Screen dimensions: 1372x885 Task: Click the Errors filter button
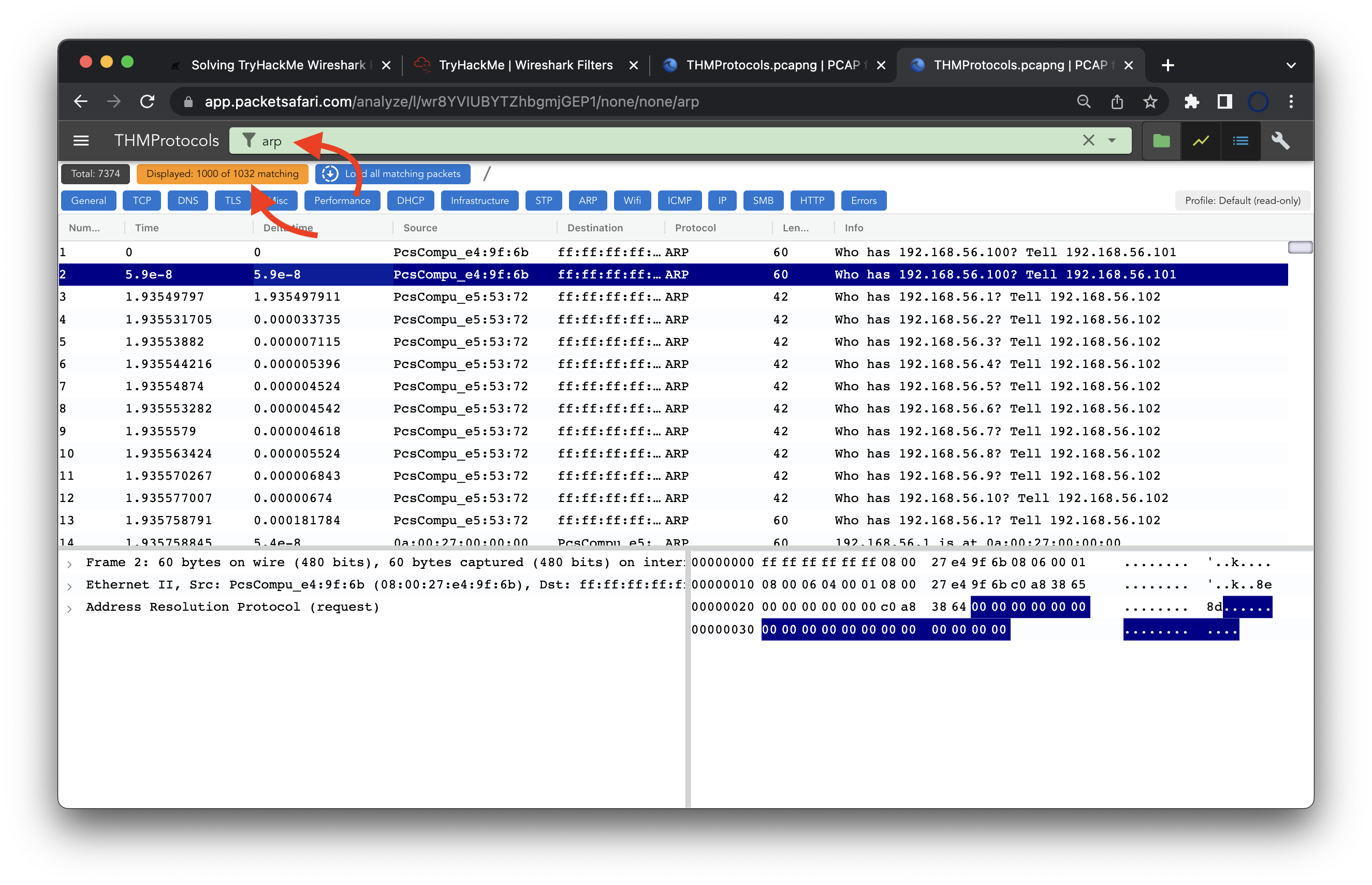[x=863, y=201]
